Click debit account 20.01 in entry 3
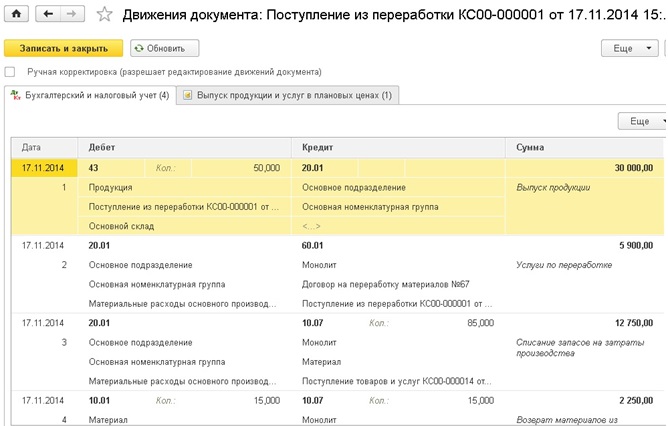Screen dimensions: 668x426 pos(111,323)
